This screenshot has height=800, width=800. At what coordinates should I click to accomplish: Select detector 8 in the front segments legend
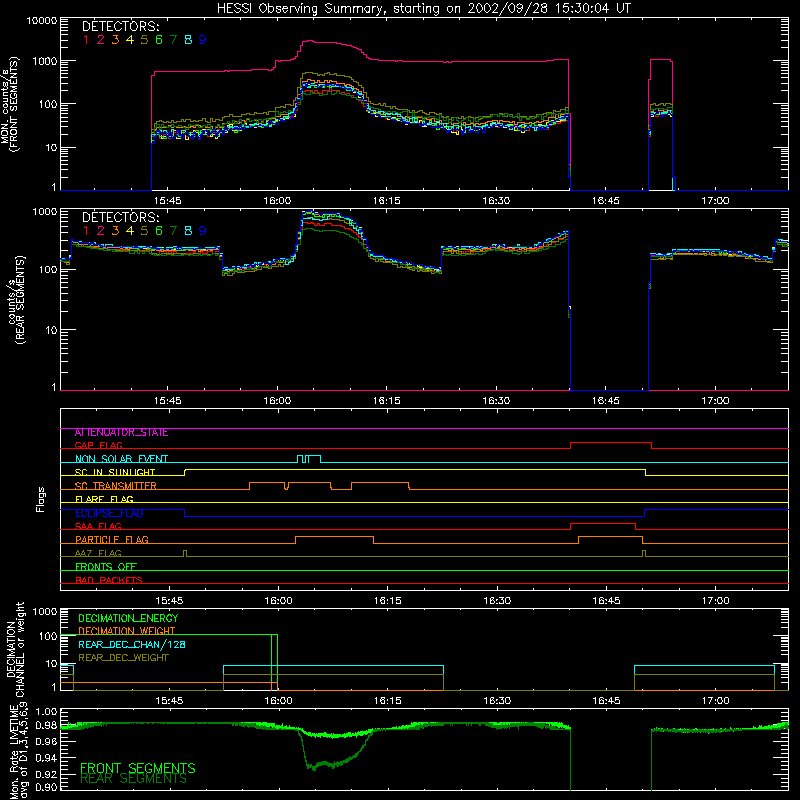(x=188, y=40)
